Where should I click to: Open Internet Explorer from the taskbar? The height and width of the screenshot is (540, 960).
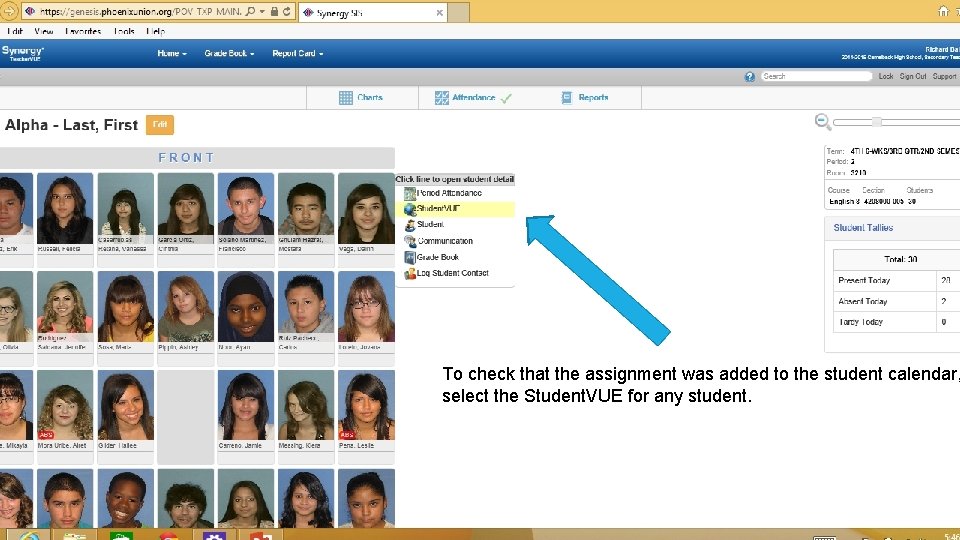pos(28,536)
